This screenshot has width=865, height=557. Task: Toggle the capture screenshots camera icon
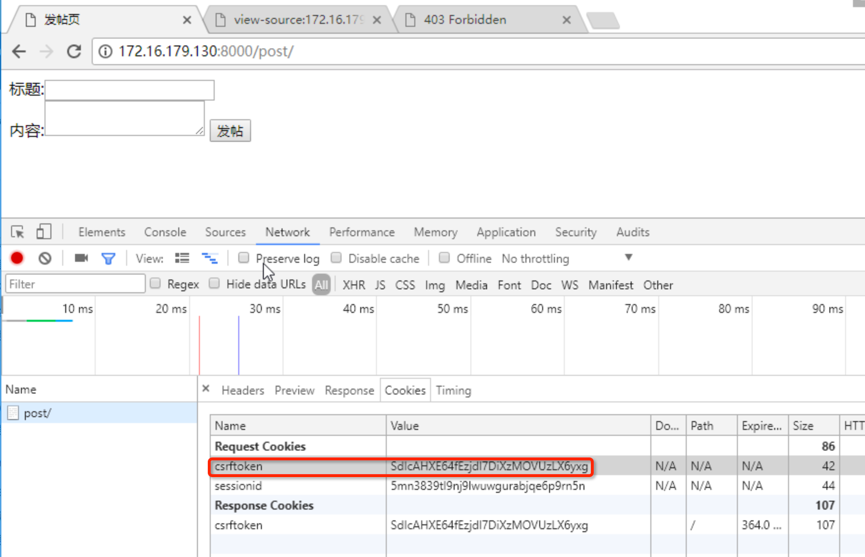[x=81, y=258]
